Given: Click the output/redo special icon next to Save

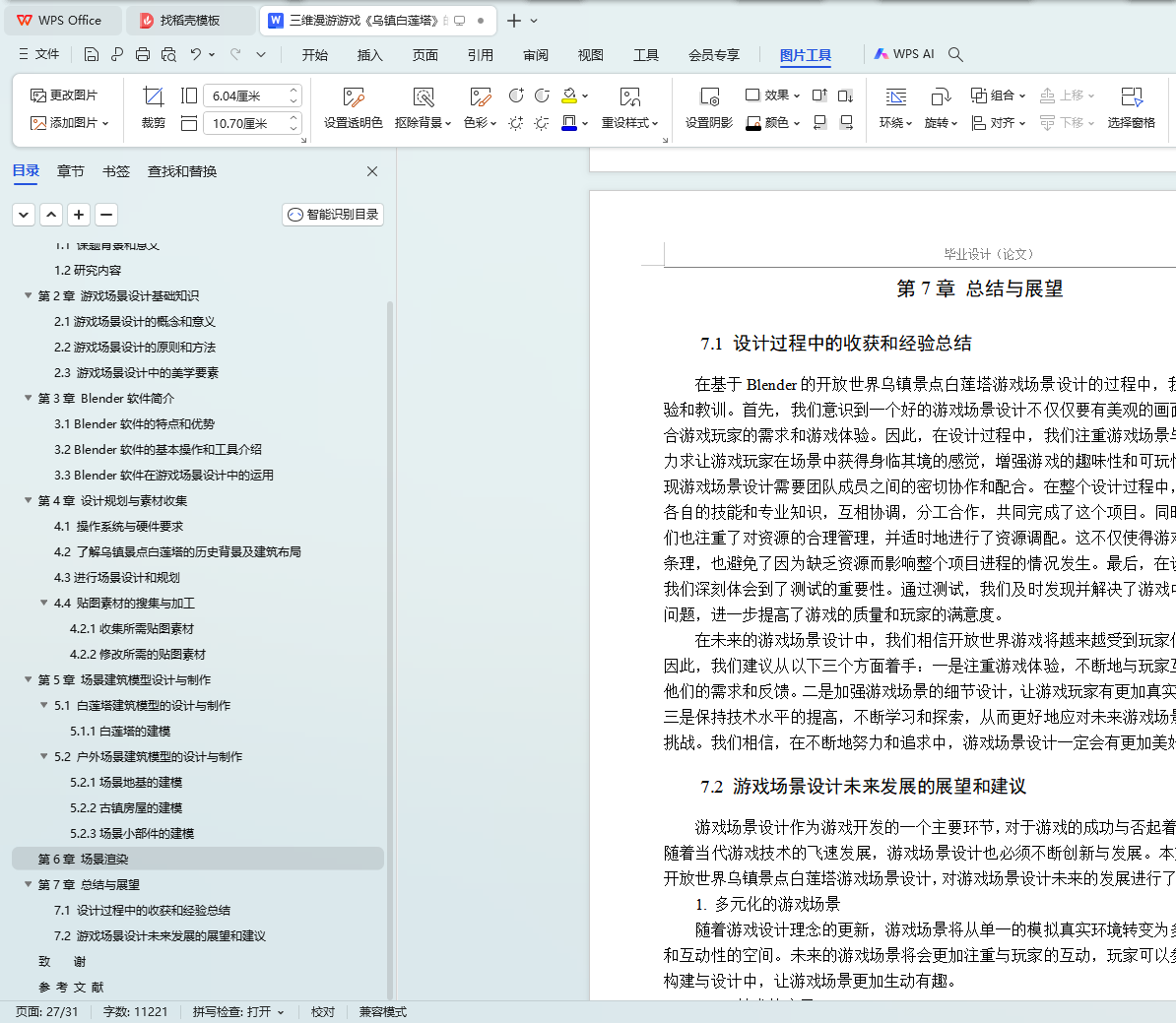Looking at the screenshot, I should click(117, 54).
